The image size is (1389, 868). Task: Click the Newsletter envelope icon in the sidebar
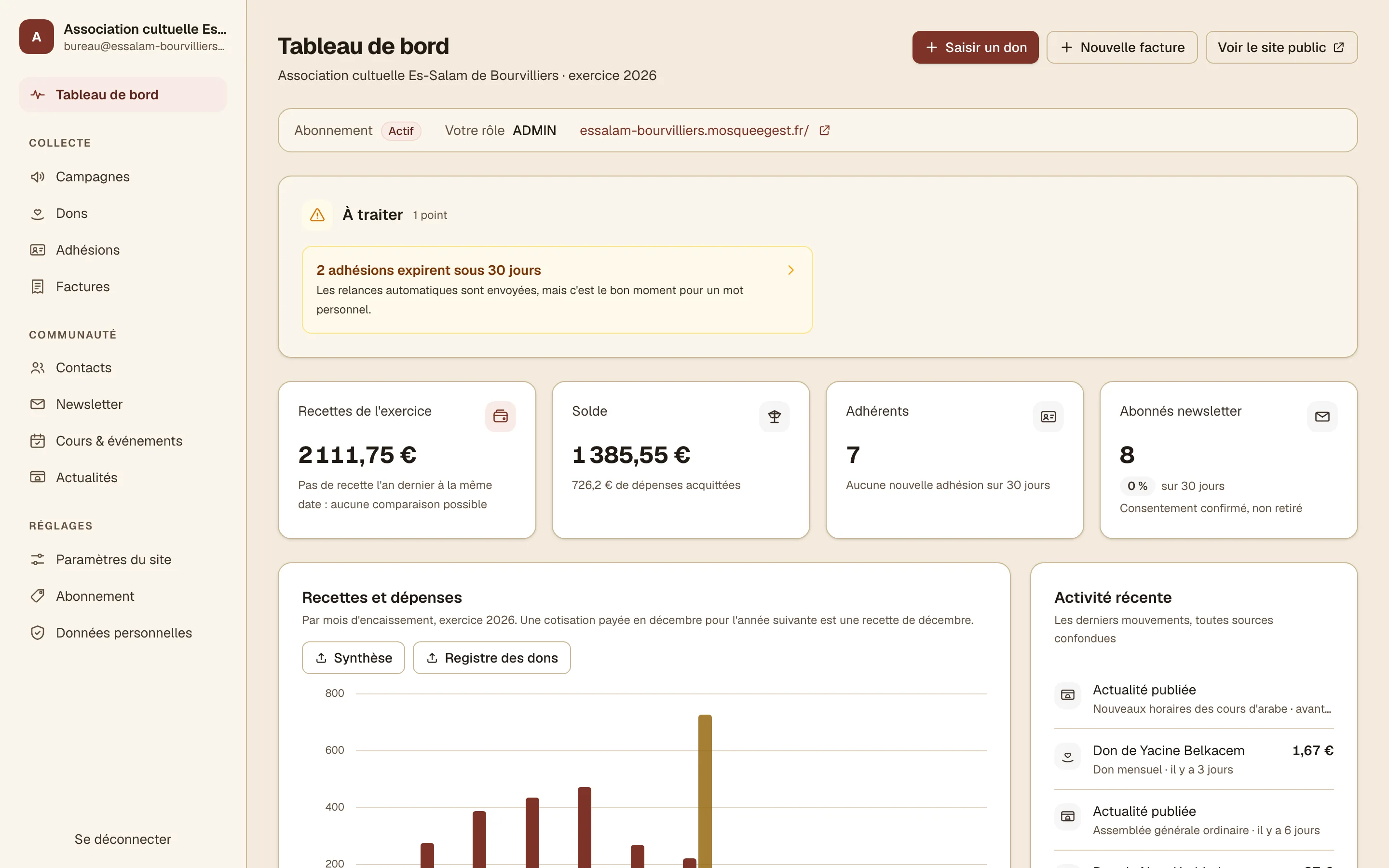(x=38, y=405)
